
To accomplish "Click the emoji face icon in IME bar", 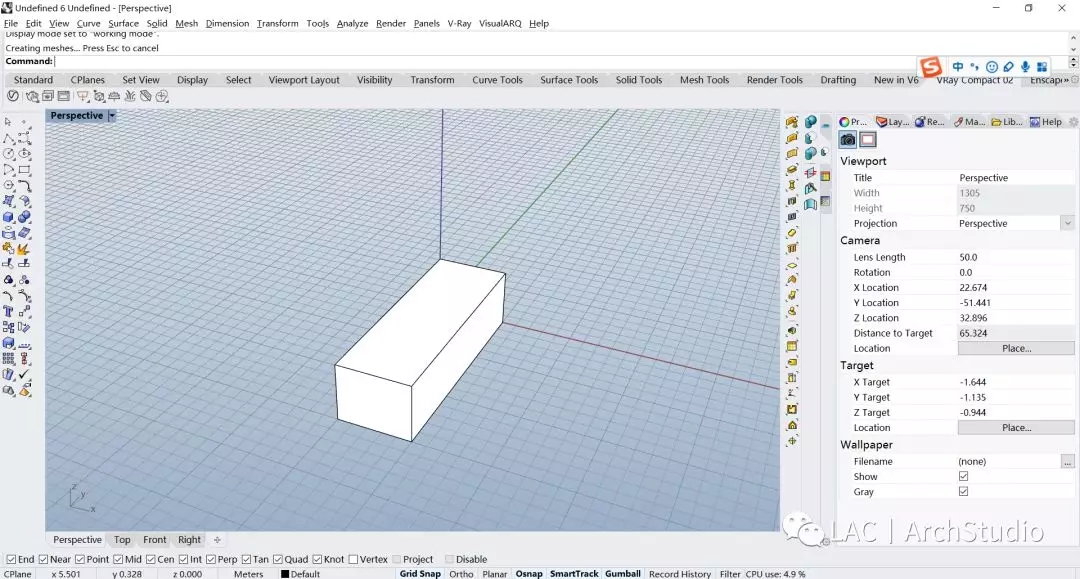I will [x=992, y=67].
